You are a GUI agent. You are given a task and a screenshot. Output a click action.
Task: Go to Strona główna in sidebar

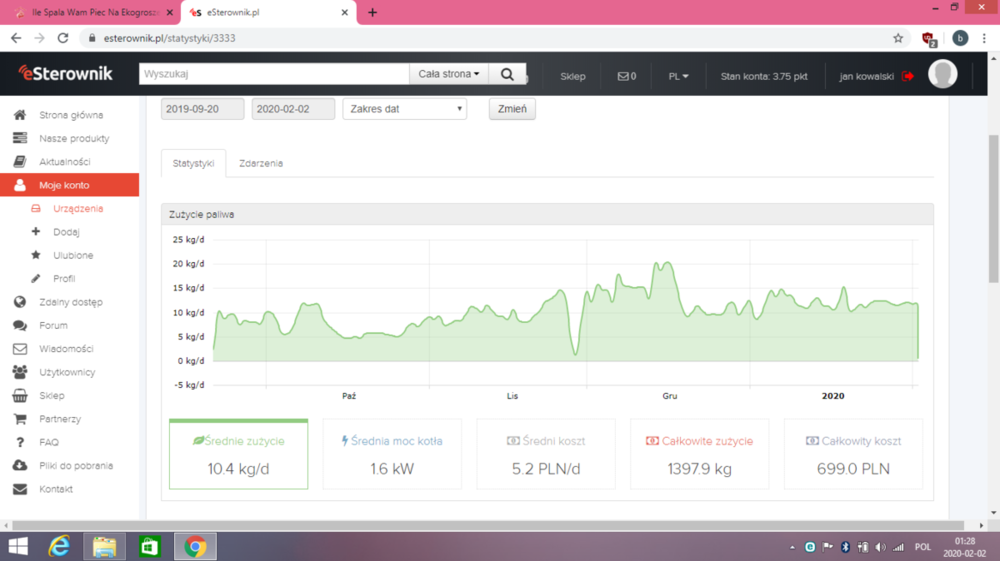pos(70,115)
